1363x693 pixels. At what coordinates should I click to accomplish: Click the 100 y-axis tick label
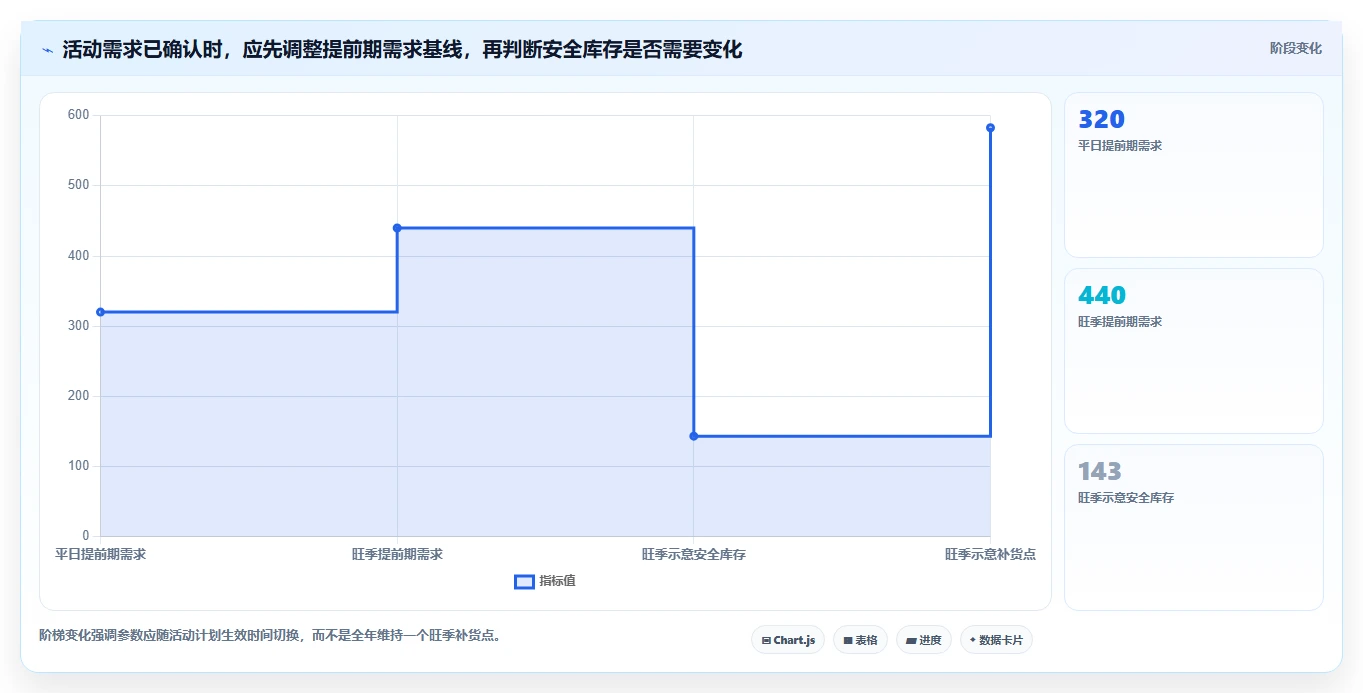79,466
